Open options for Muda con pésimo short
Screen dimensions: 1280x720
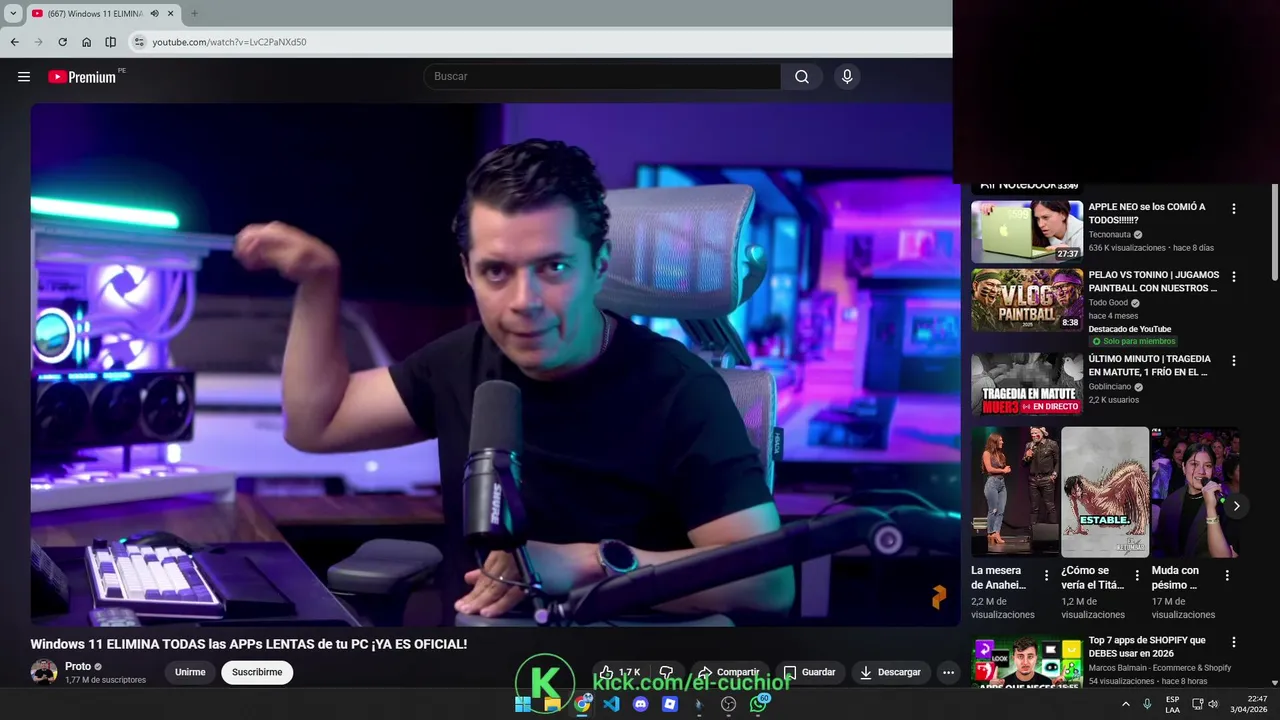pos(1227,576)
